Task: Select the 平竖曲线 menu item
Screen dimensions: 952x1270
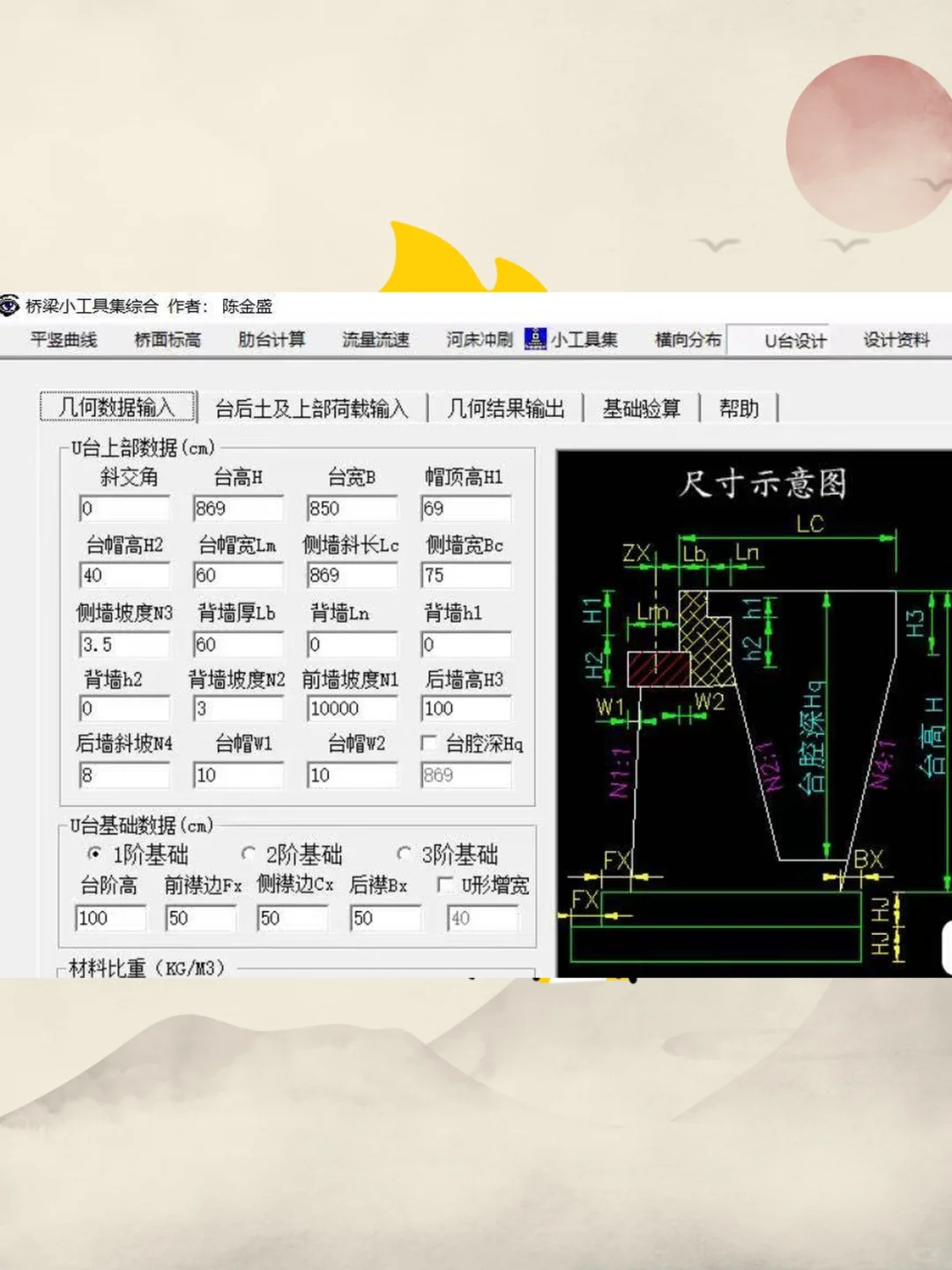Action: click(62, 340)
